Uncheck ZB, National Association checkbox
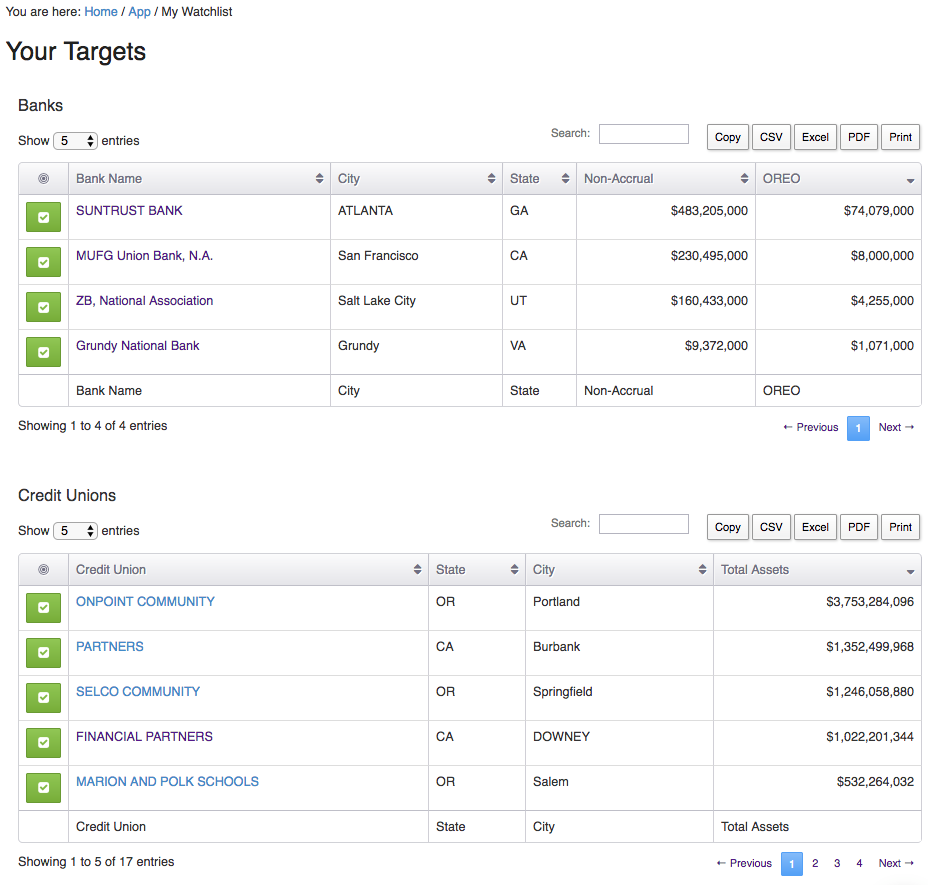Screen dimensions: 928x885 tap(43, 307)
